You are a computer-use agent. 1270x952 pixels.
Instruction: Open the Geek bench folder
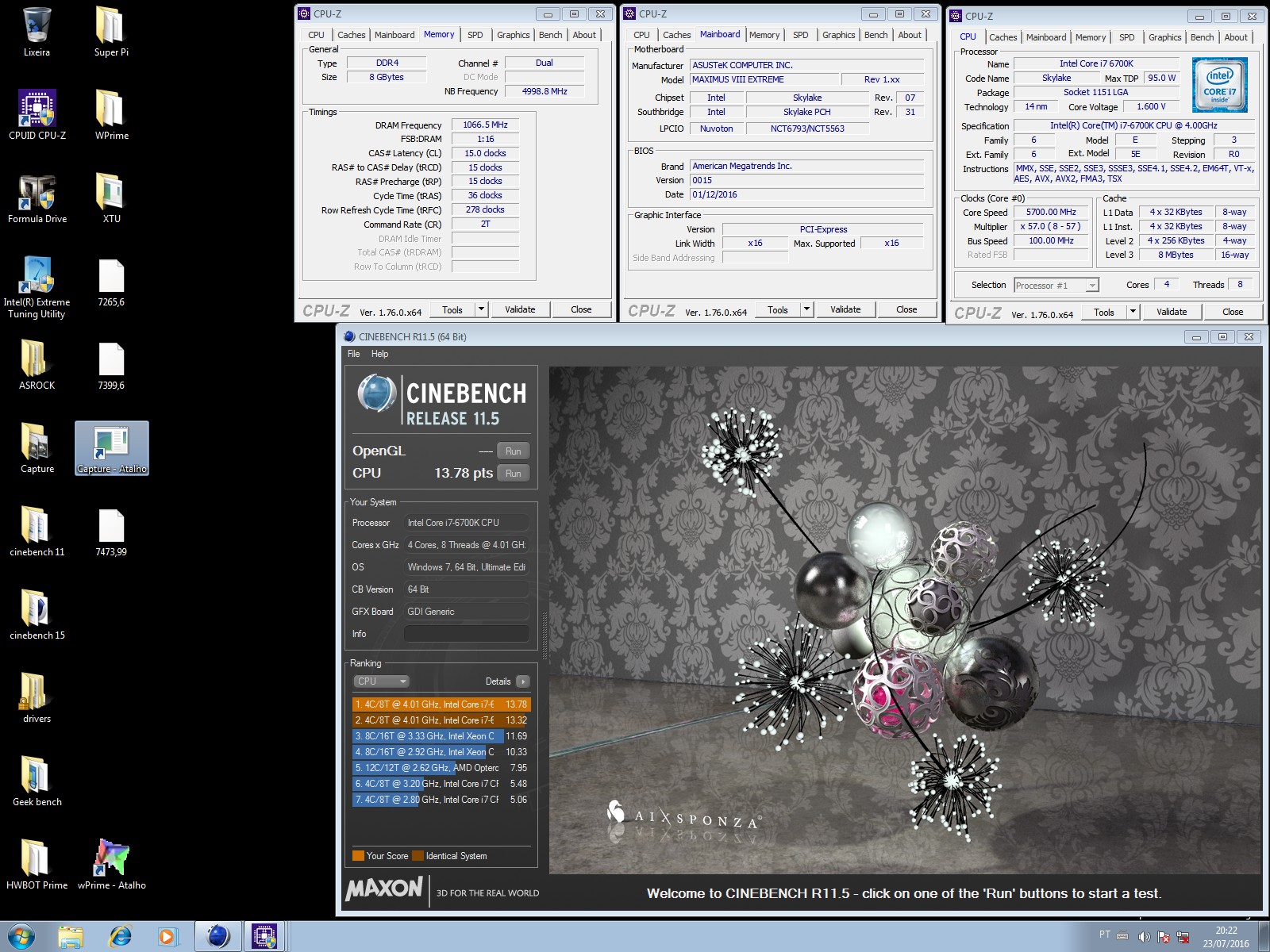click(x=37, y=781)
